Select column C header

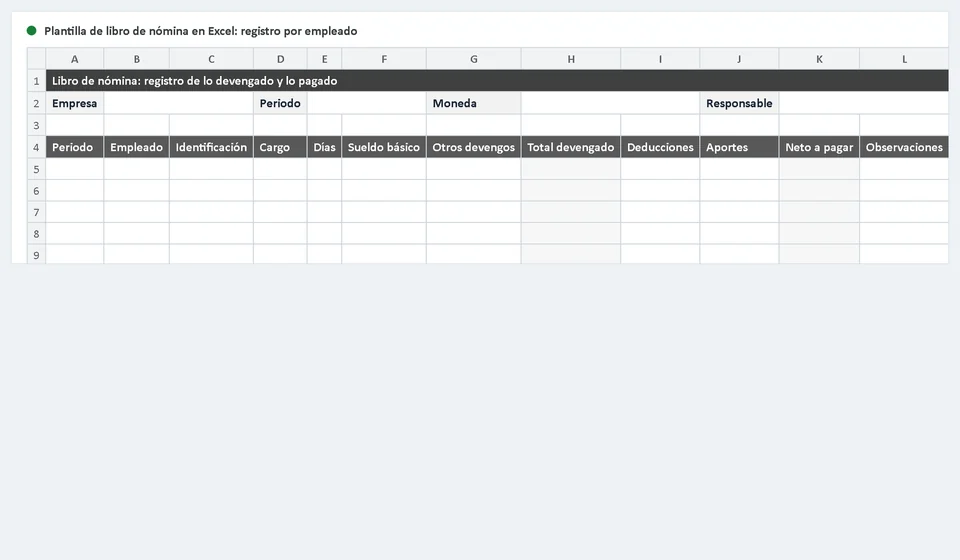(211, 59)
